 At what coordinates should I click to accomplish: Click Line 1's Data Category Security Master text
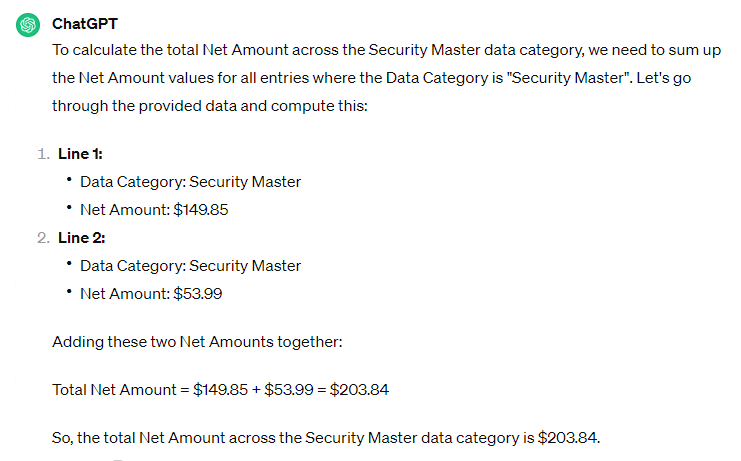pos(190,182)
